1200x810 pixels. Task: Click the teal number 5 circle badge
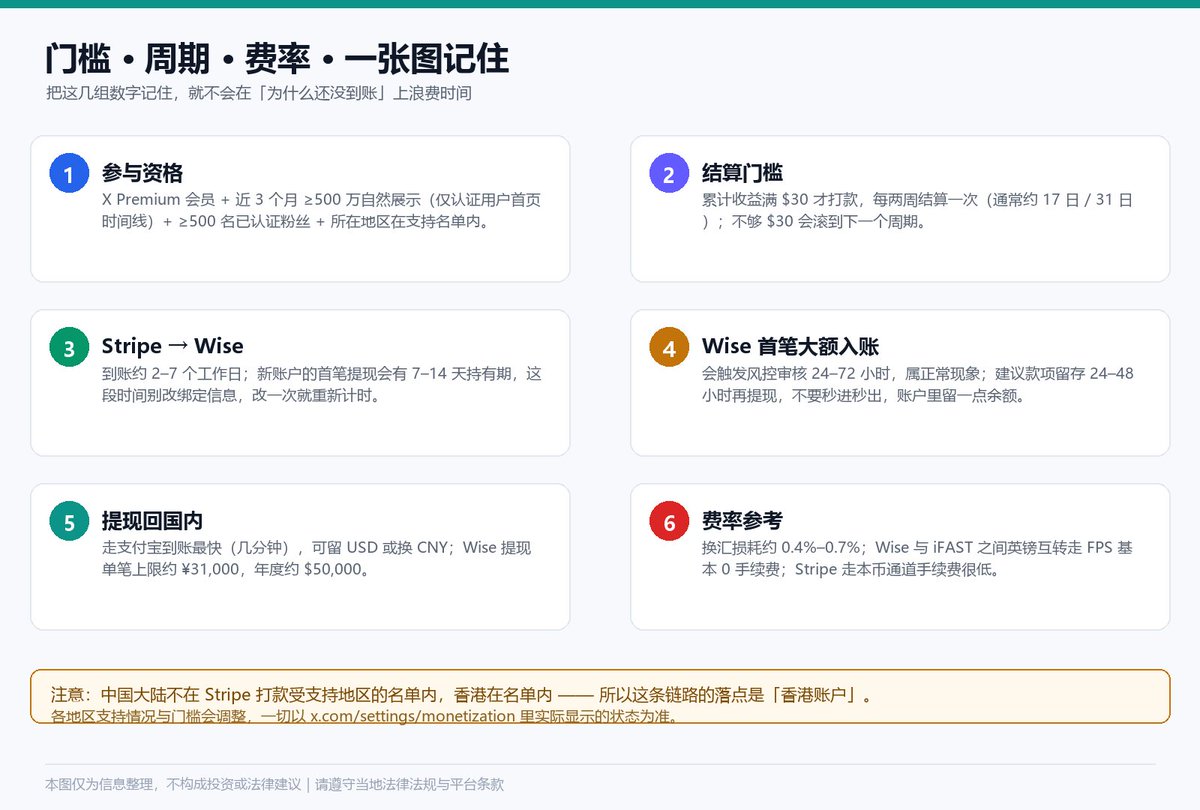tap(69, 522)
